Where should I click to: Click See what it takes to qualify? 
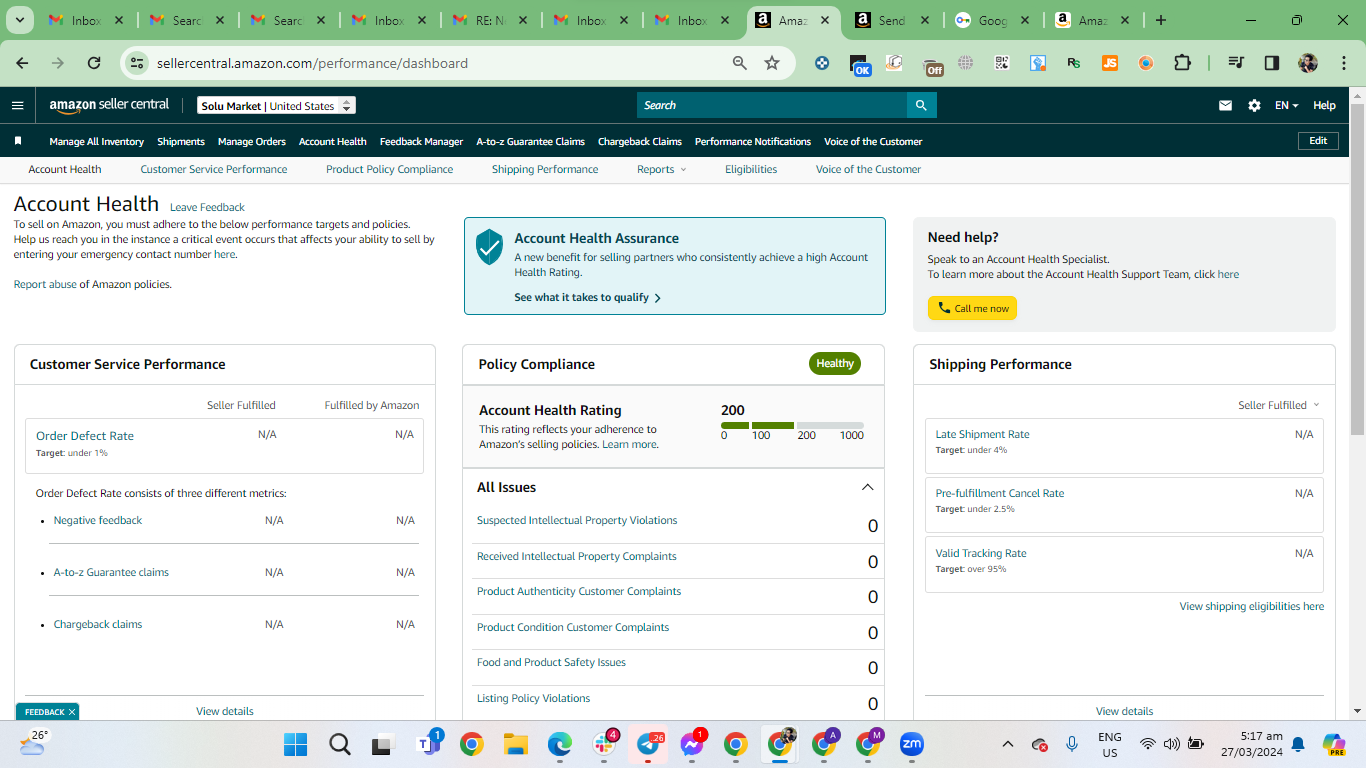588,297
